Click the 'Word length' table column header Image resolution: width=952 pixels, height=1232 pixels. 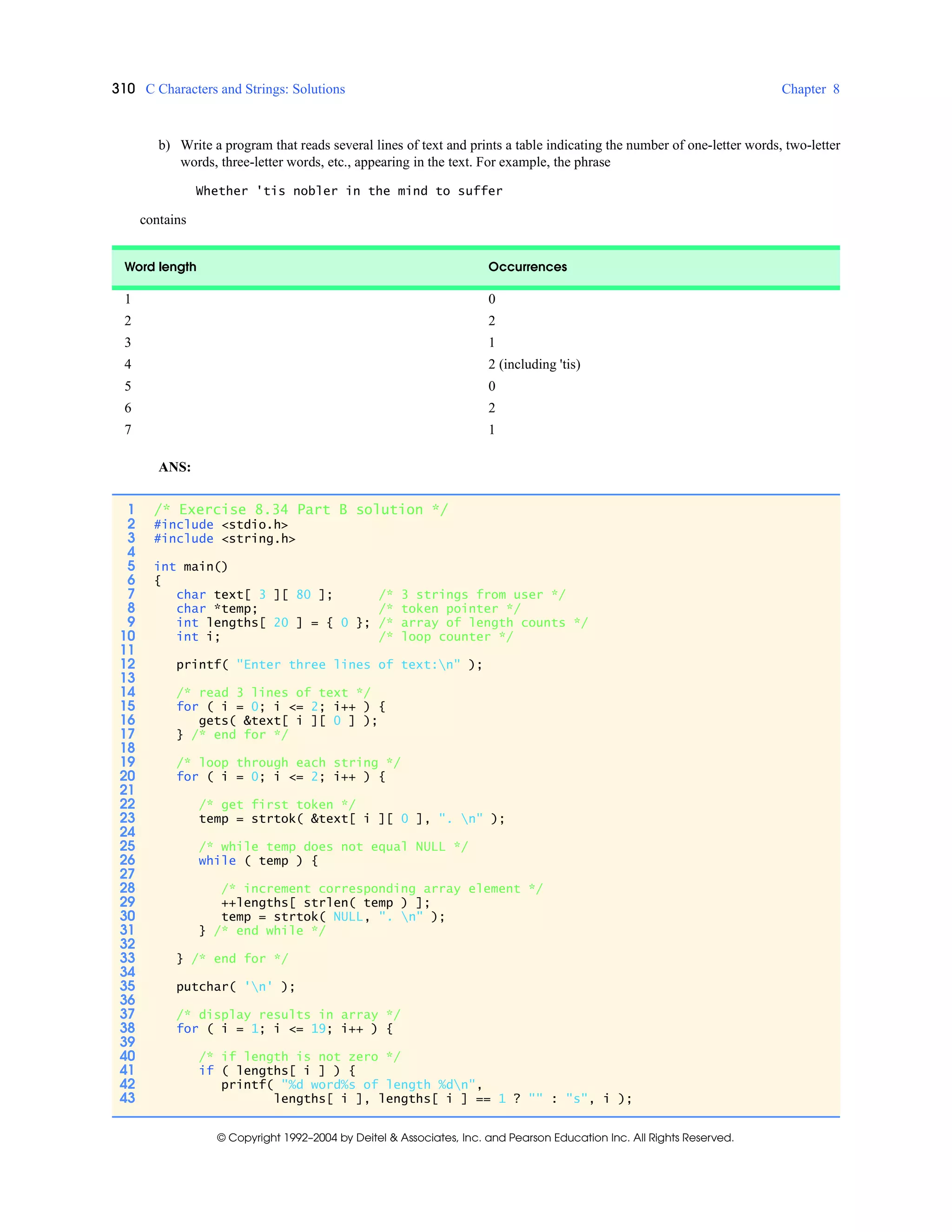coord(160,267)
